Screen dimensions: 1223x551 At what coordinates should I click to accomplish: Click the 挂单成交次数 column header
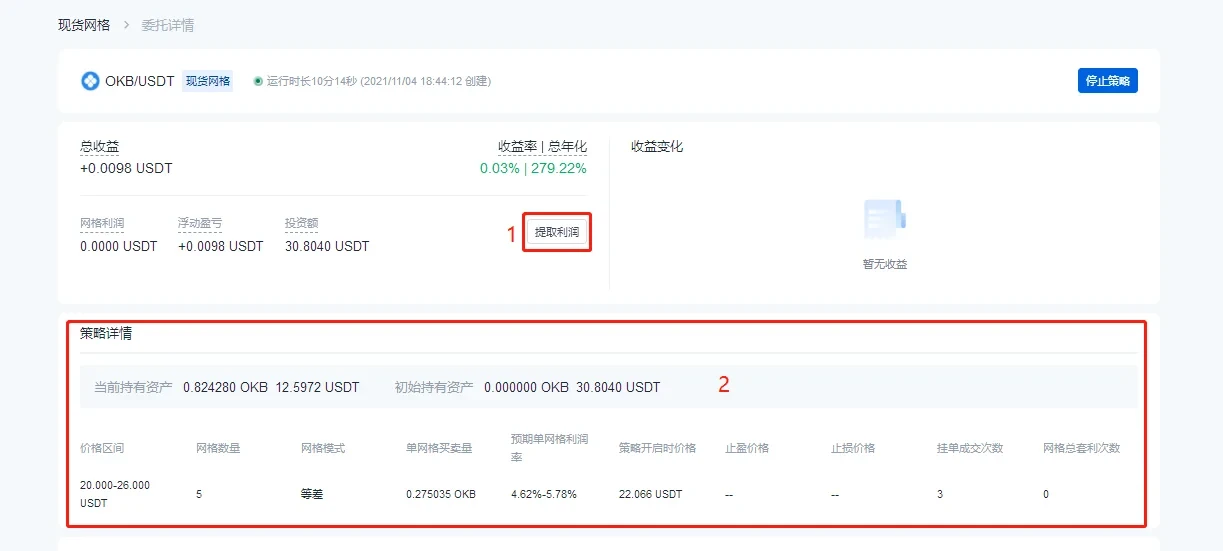(969, 448)
